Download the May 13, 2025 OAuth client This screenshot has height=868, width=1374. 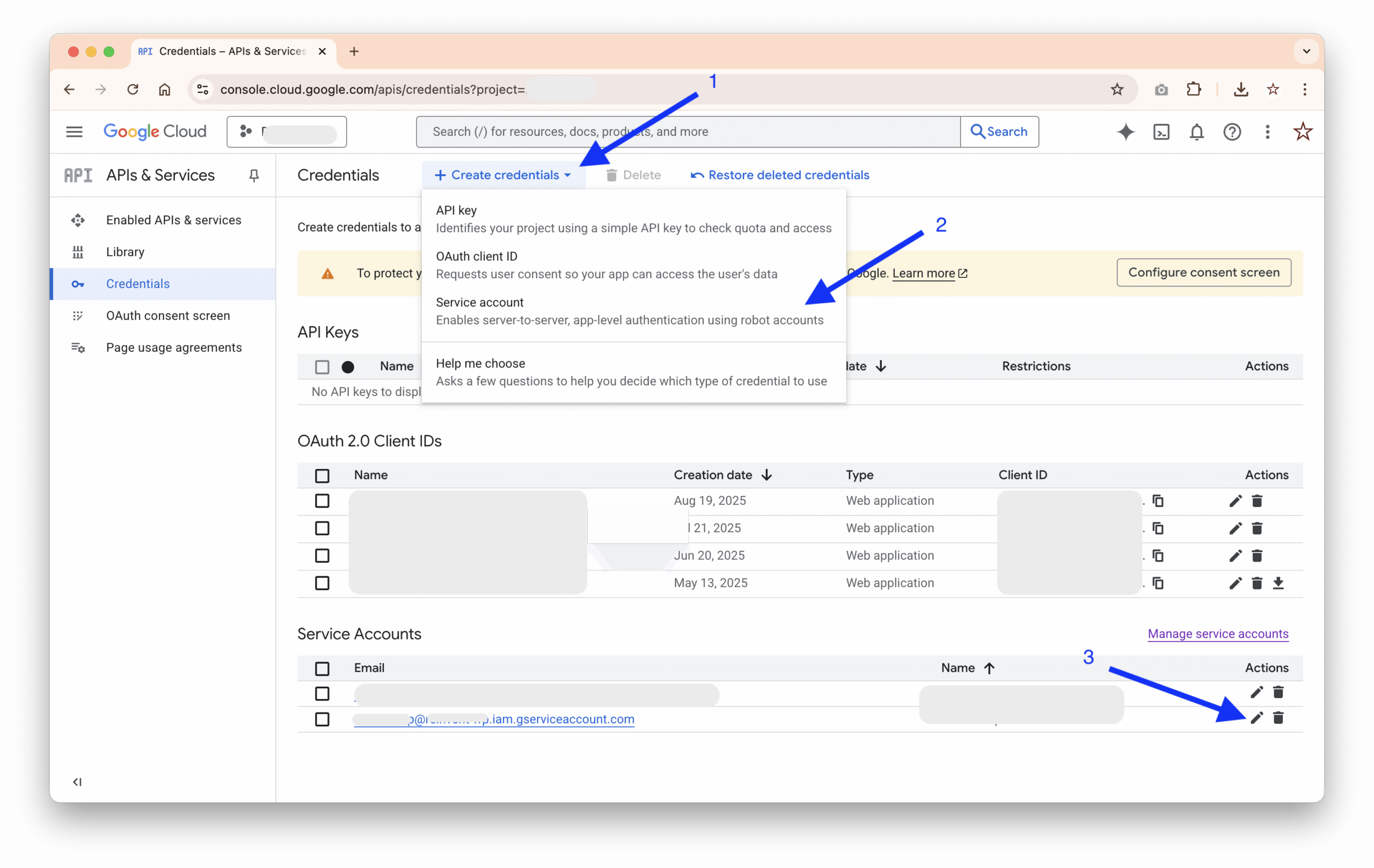(1278, 583)
